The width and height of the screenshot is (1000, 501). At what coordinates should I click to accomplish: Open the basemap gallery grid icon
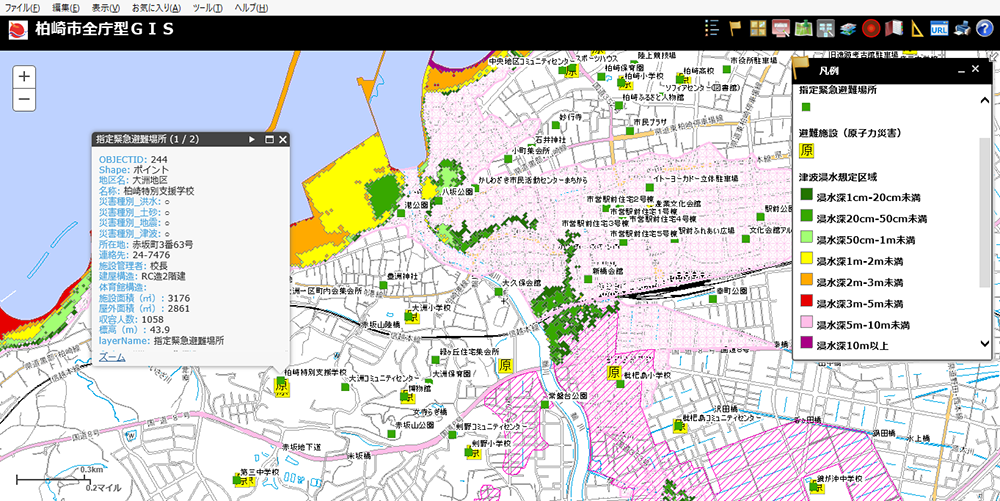(x=758, y=28)
